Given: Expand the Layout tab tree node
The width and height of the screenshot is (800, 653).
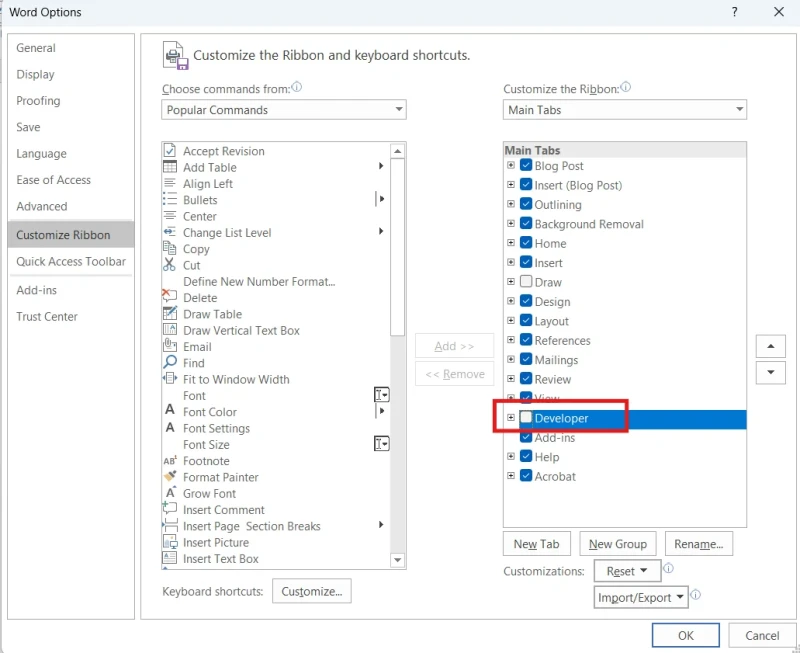Looking at the screenshot, I should click(511, 320).
